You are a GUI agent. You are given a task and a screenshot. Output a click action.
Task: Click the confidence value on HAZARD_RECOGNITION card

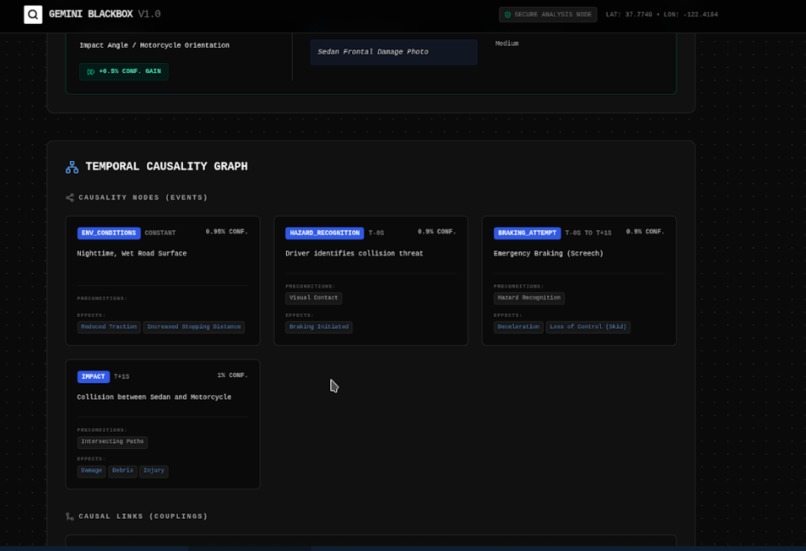click(436, 232)
